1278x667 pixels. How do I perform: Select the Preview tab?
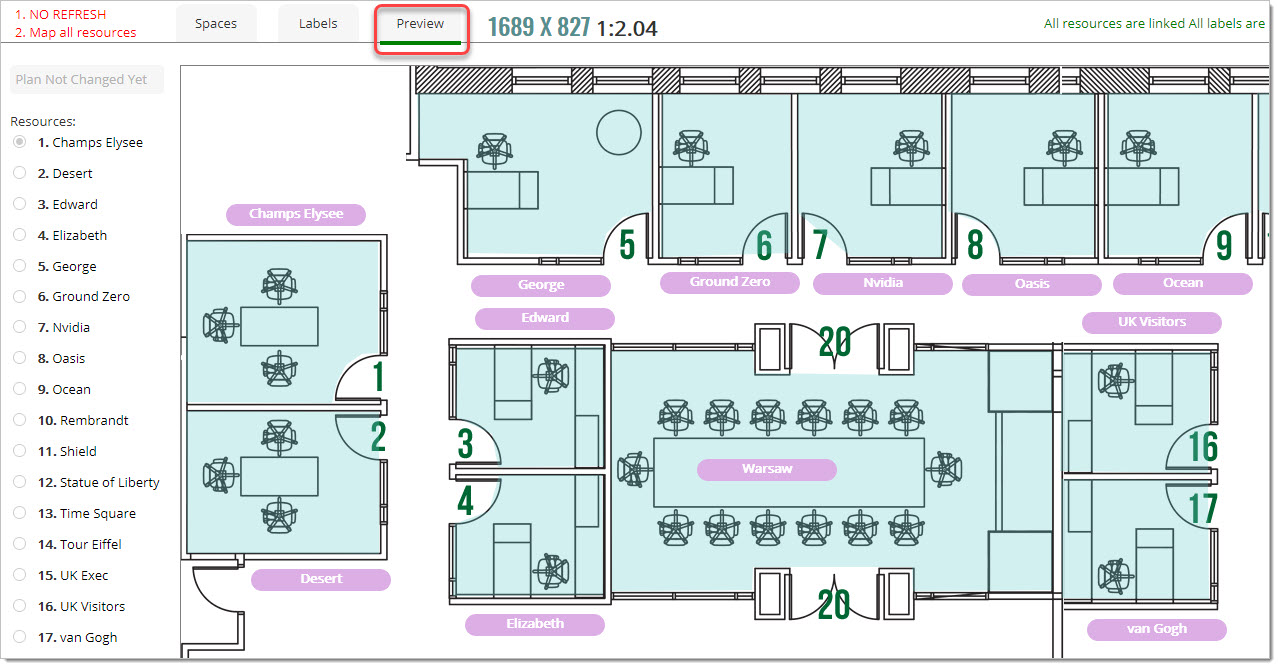(x=420, y=24)
